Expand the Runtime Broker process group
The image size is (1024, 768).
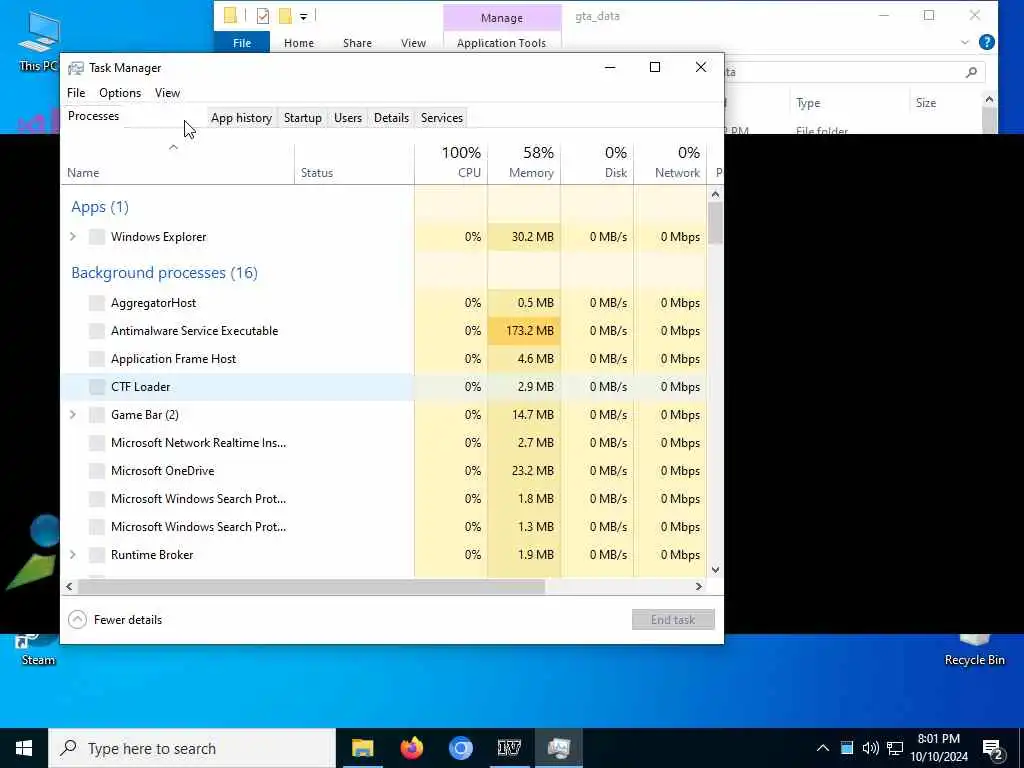pyautogui.click(x=73, y=555)
